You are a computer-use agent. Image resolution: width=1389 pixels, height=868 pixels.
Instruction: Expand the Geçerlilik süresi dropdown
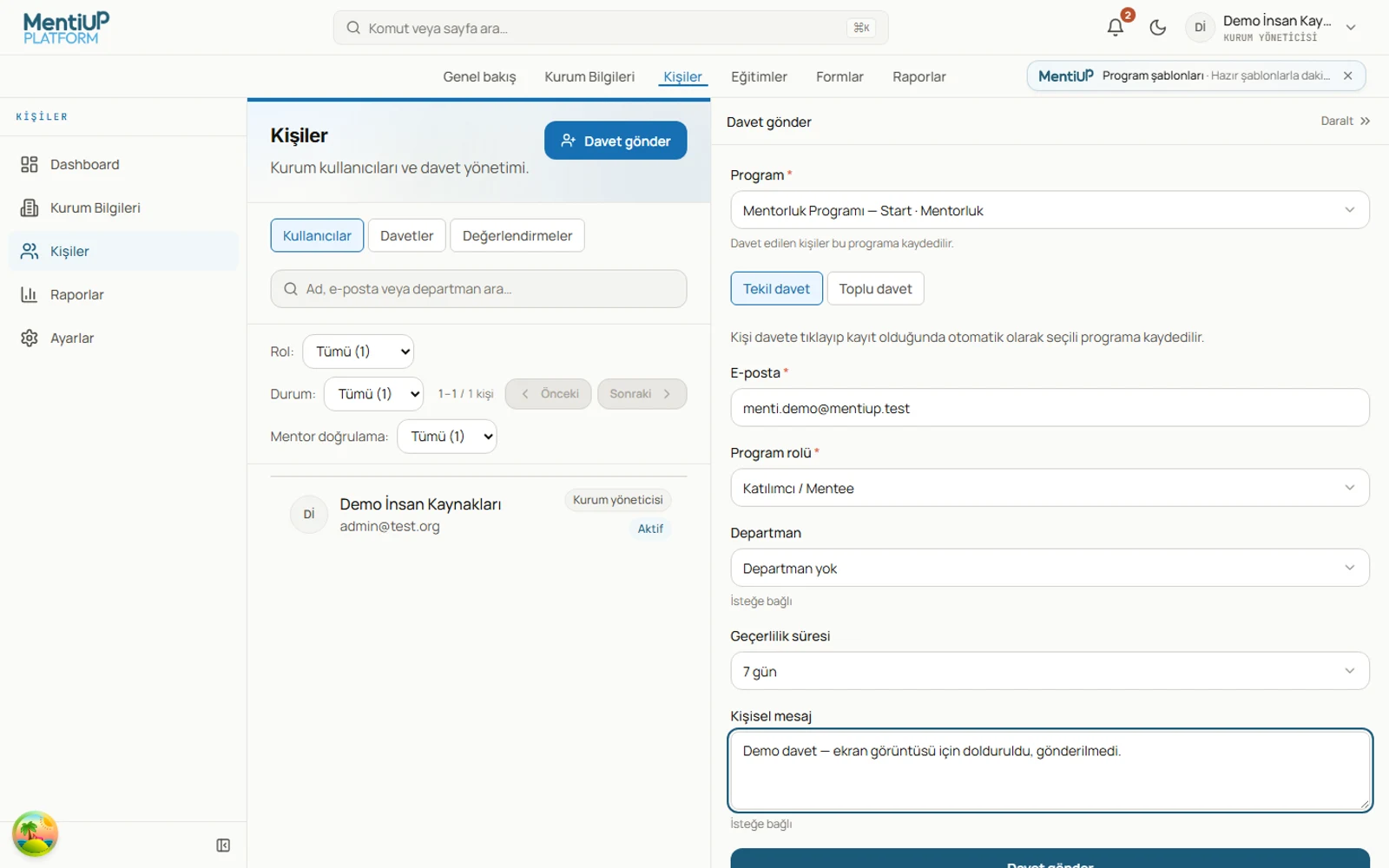1050,671
